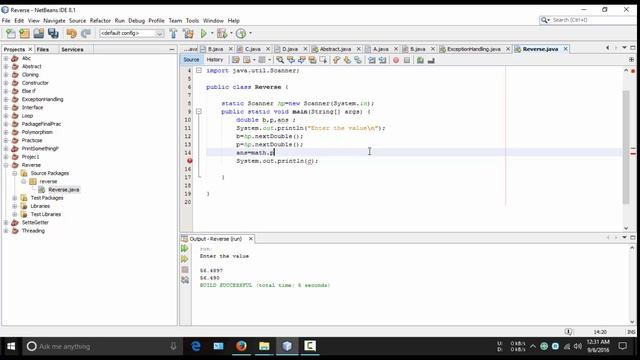Select the Polymorphism project

click(x=37, y=132)
